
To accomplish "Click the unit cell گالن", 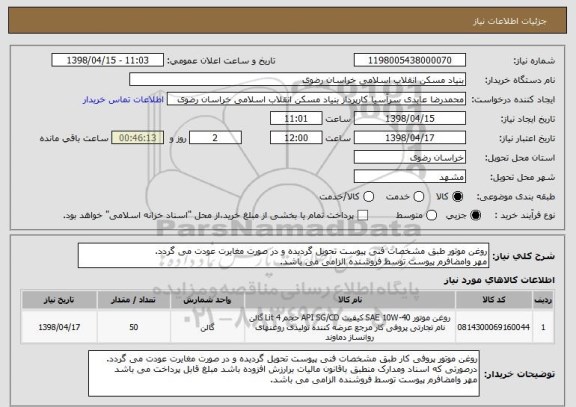I will (207, 327).
